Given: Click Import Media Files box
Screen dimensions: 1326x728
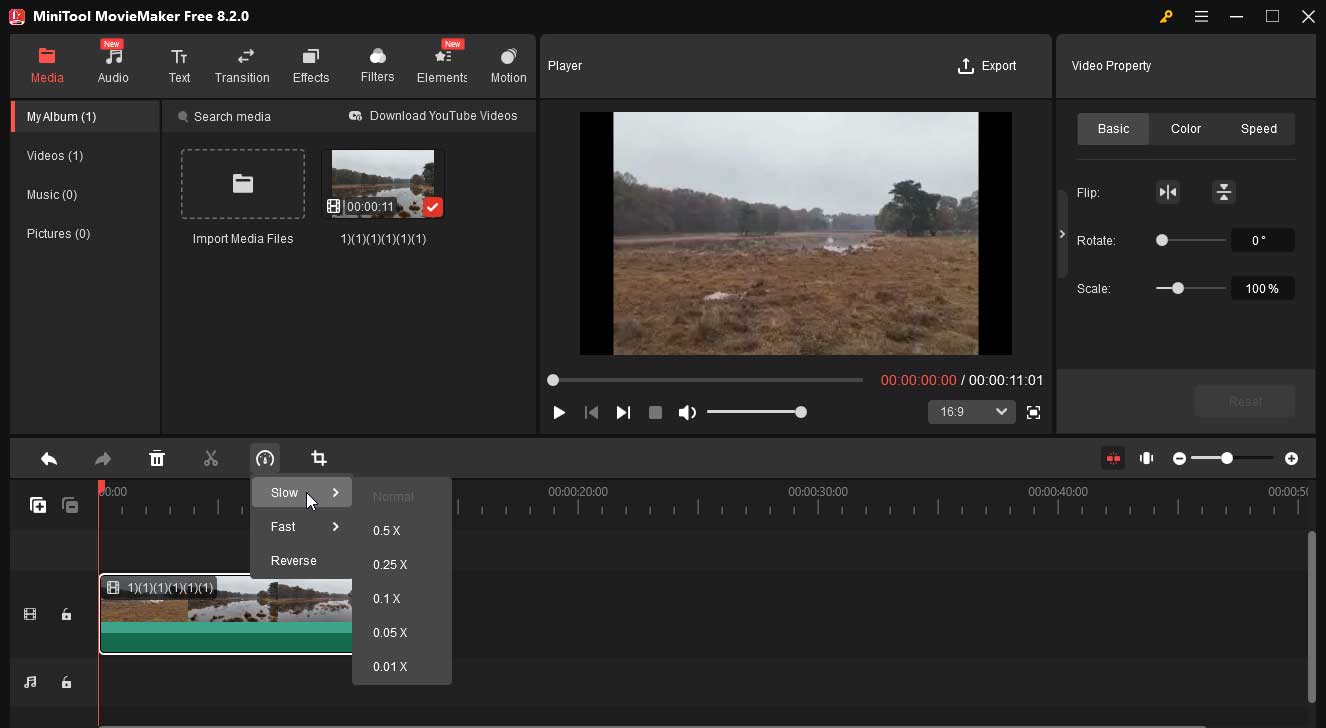Looking at the screenshot, I should [243, 184].
